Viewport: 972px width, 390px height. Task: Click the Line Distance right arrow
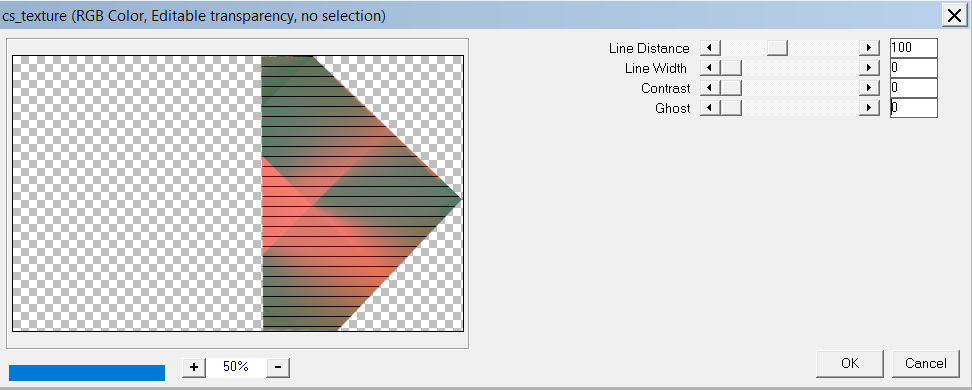(x=869, y=48)
